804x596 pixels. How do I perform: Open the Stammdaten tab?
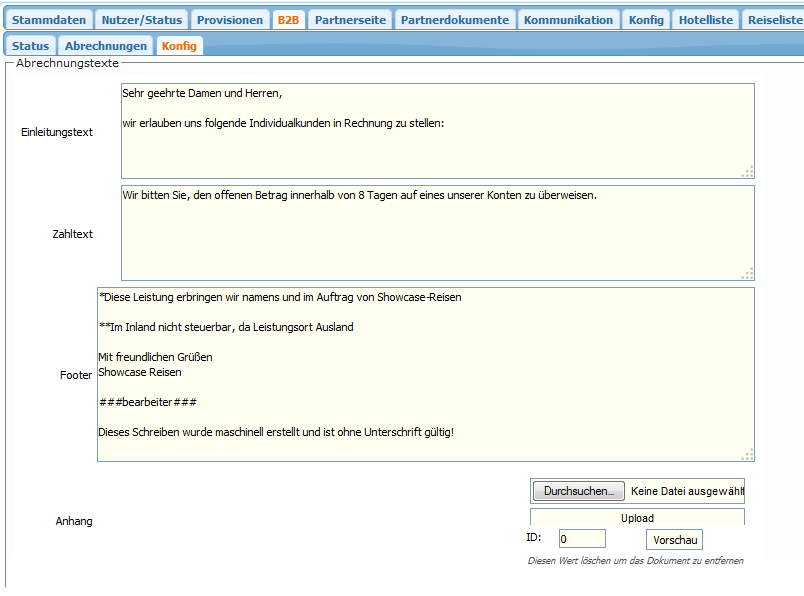coord(49,20)
